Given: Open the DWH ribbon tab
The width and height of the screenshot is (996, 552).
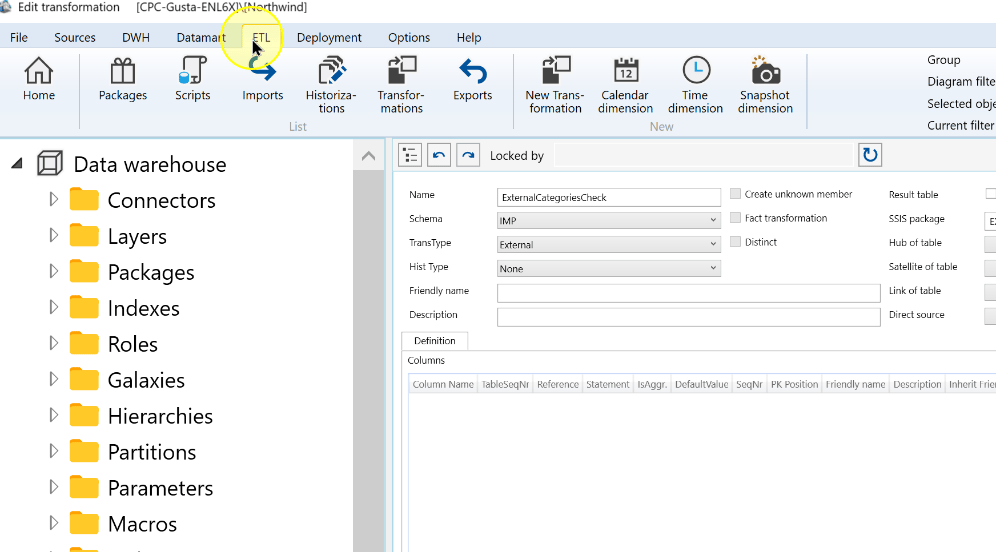Looking at the screenshot, I should tap(136, 37).
